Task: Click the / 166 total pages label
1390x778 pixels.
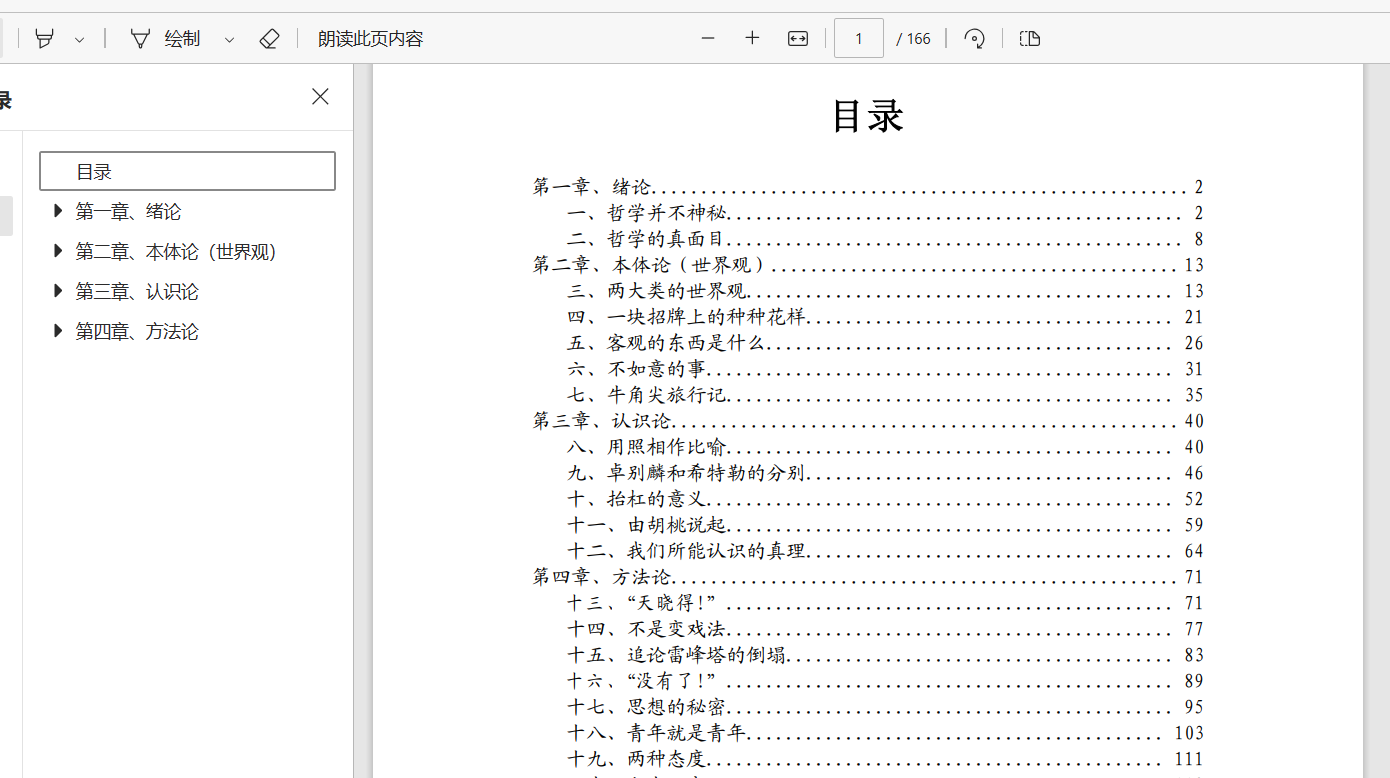Action: [913, 39]
